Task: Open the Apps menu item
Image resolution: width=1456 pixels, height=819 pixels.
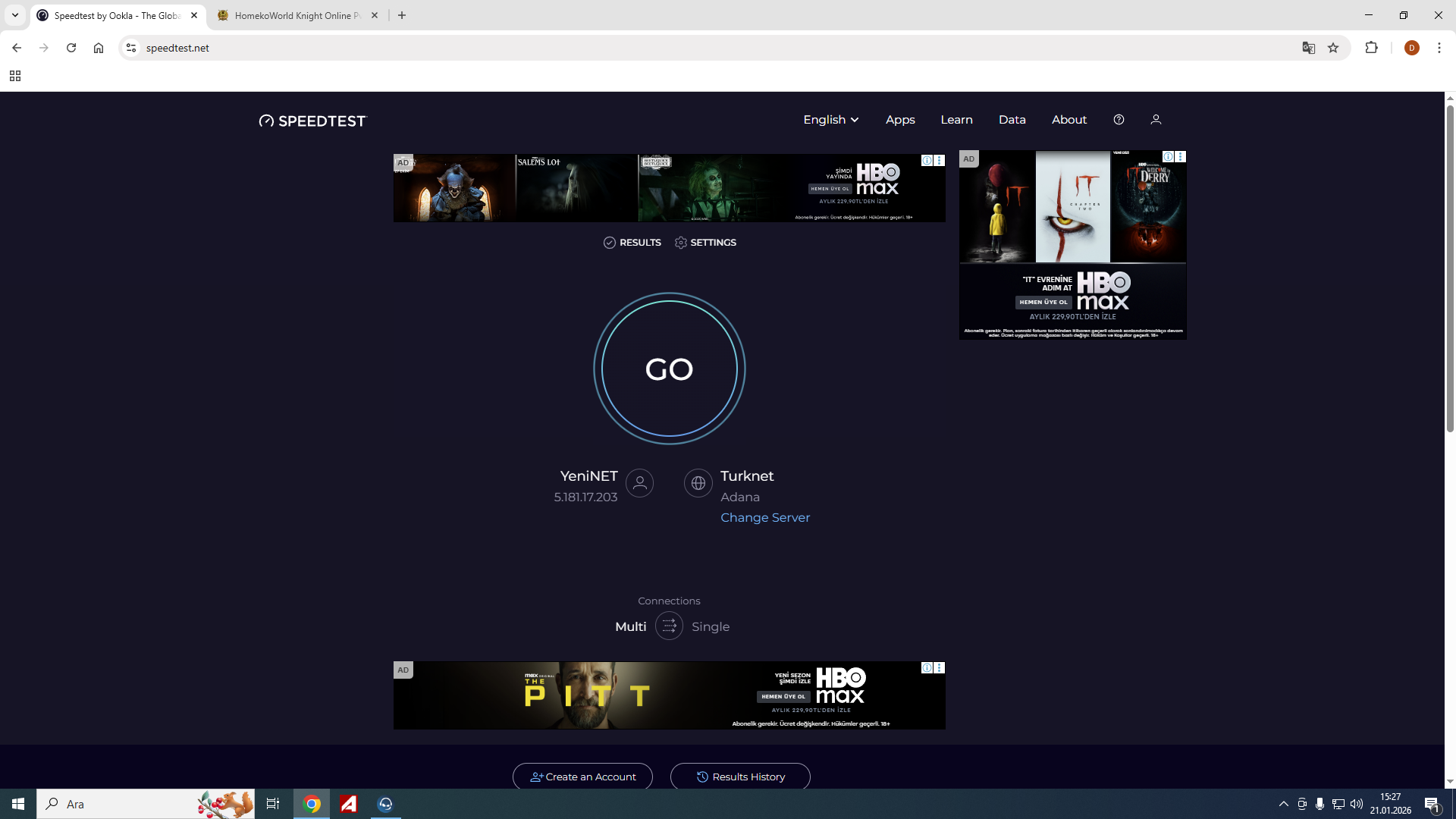Action: click(x=900, y=120)
